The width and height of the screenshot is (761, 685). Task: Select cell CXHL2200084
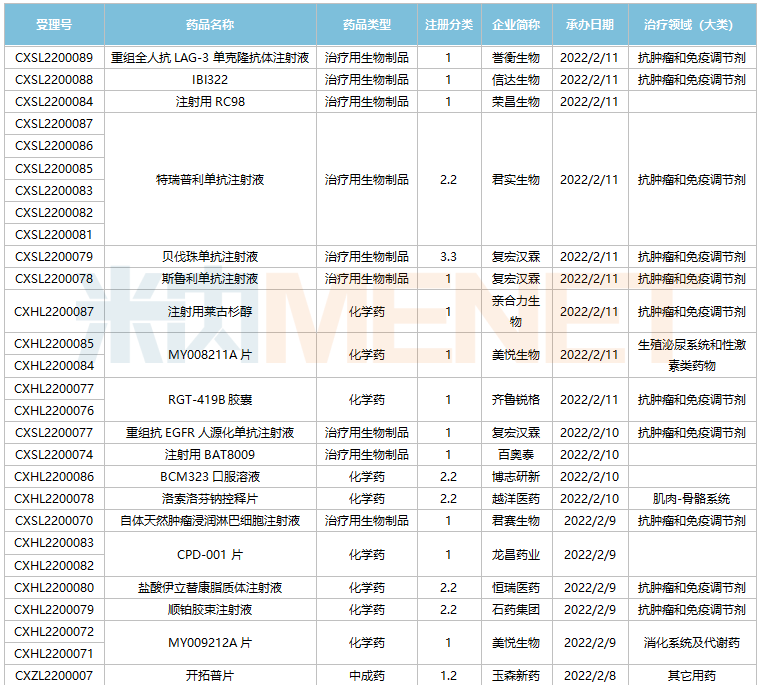coord(54,366)
